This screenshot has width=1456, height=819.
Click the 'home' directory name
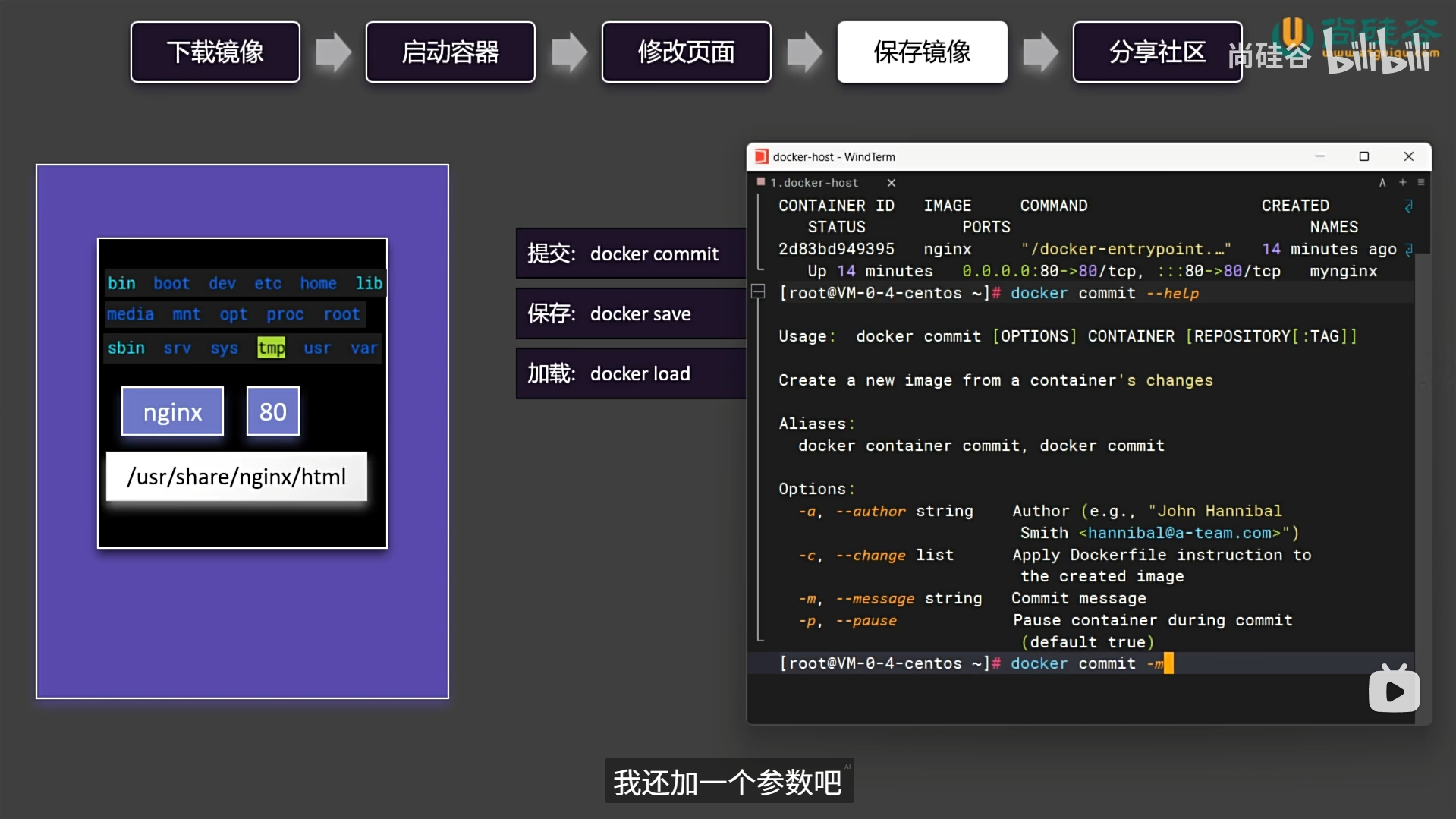tap(318, 283)
